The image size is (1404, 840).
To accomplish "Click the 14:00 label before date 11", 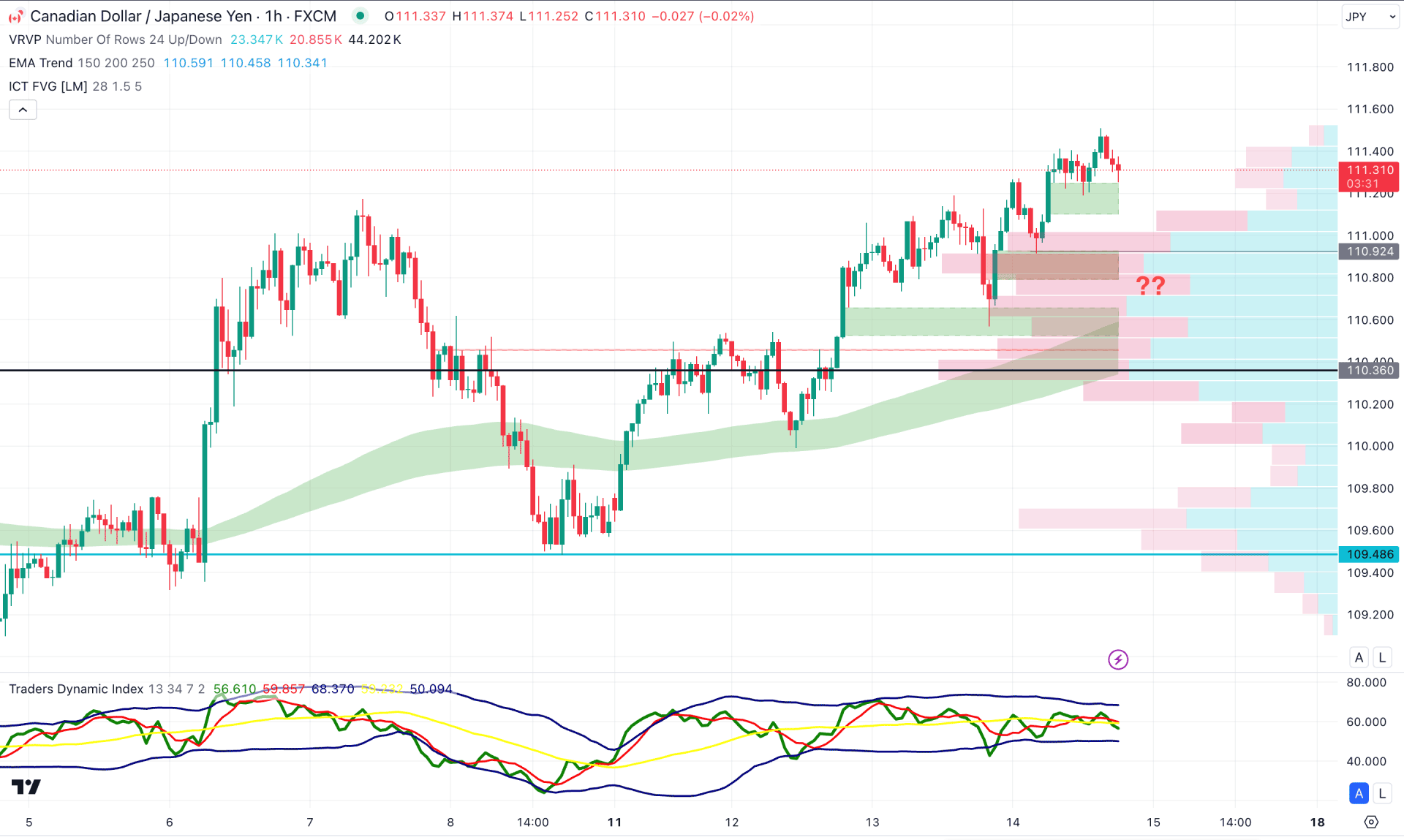I will 532,822.
